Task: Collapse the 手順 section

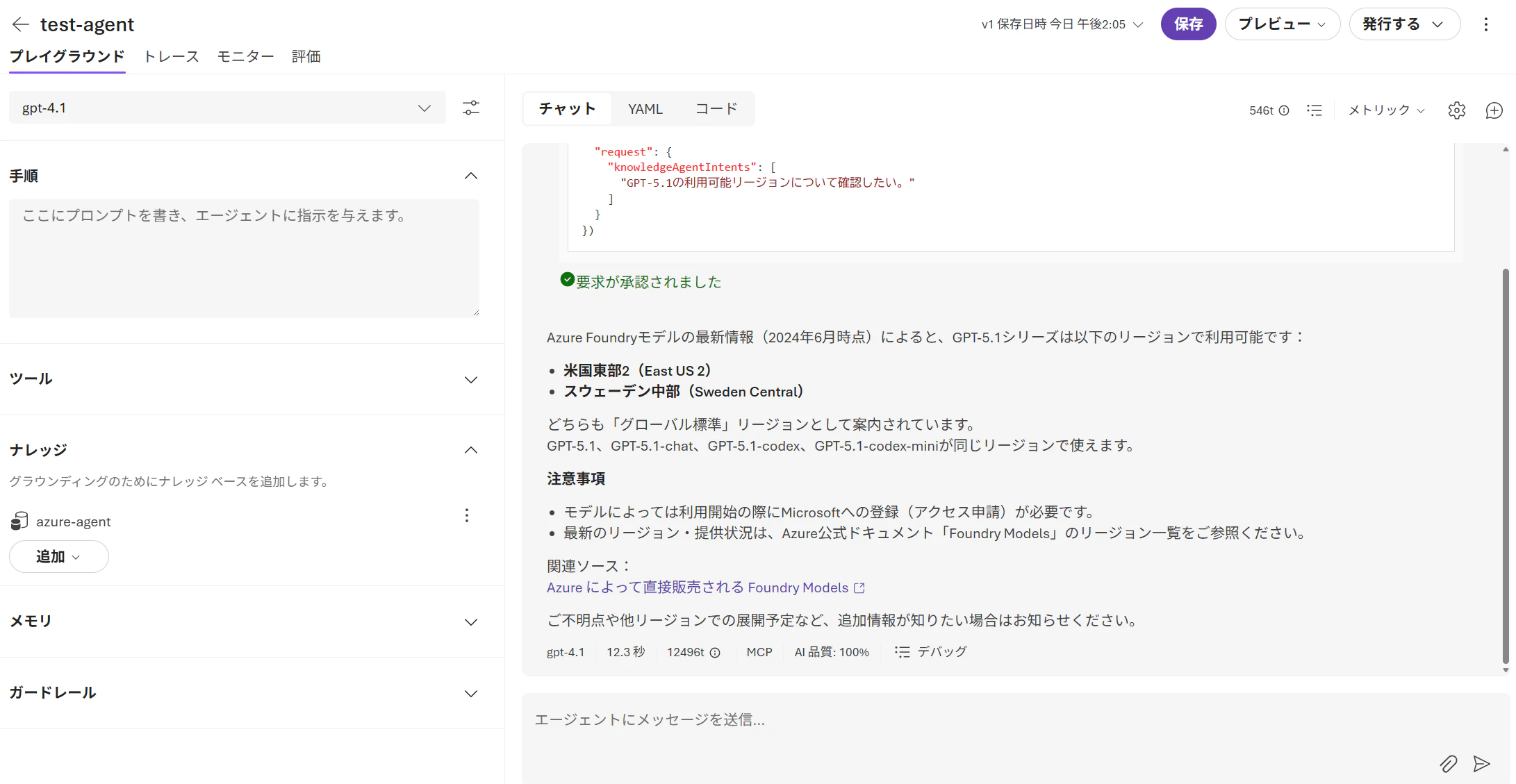Action: (471, 176)
